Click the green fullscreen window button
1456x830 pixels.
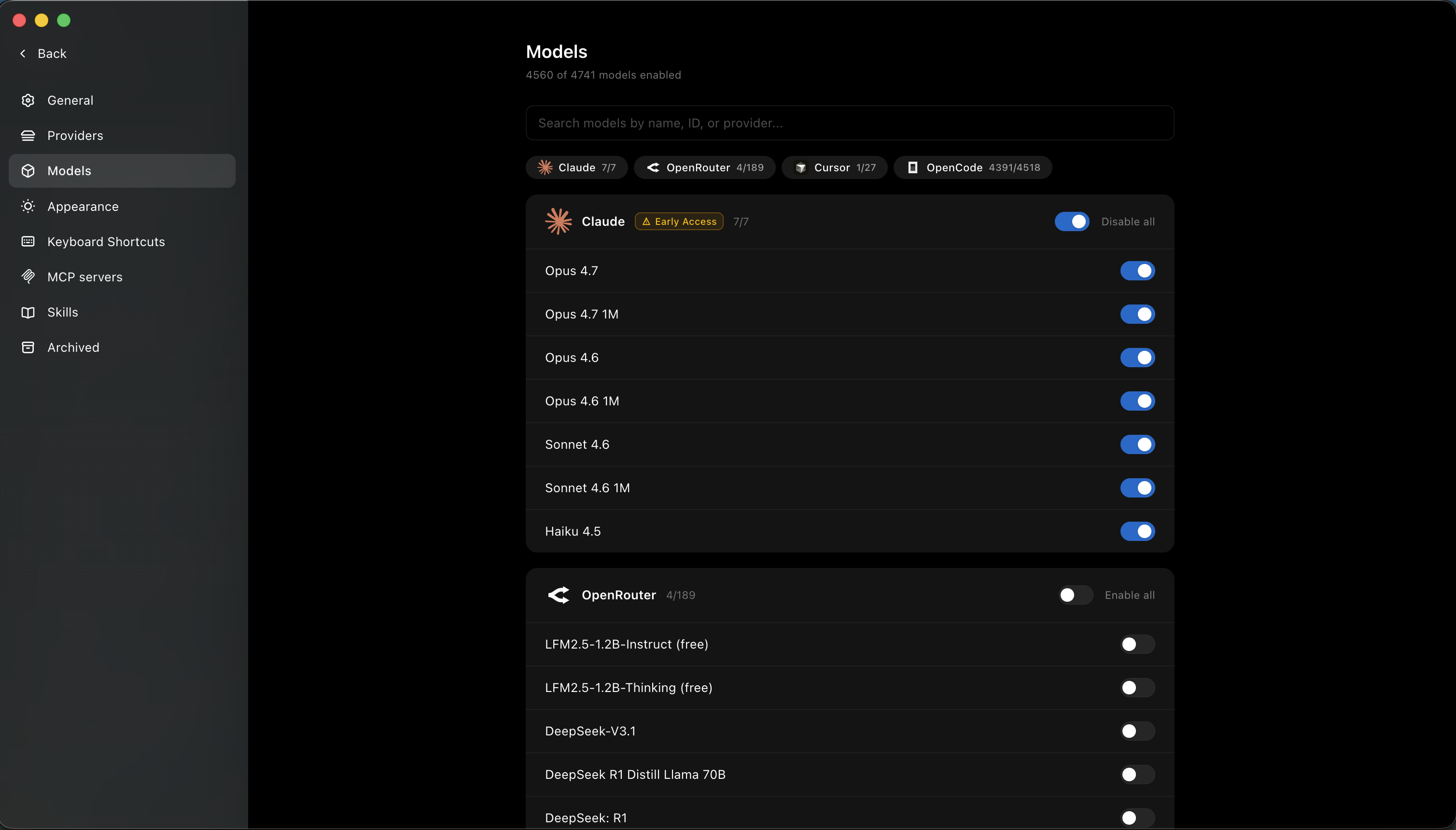click(x=64, y=21)
